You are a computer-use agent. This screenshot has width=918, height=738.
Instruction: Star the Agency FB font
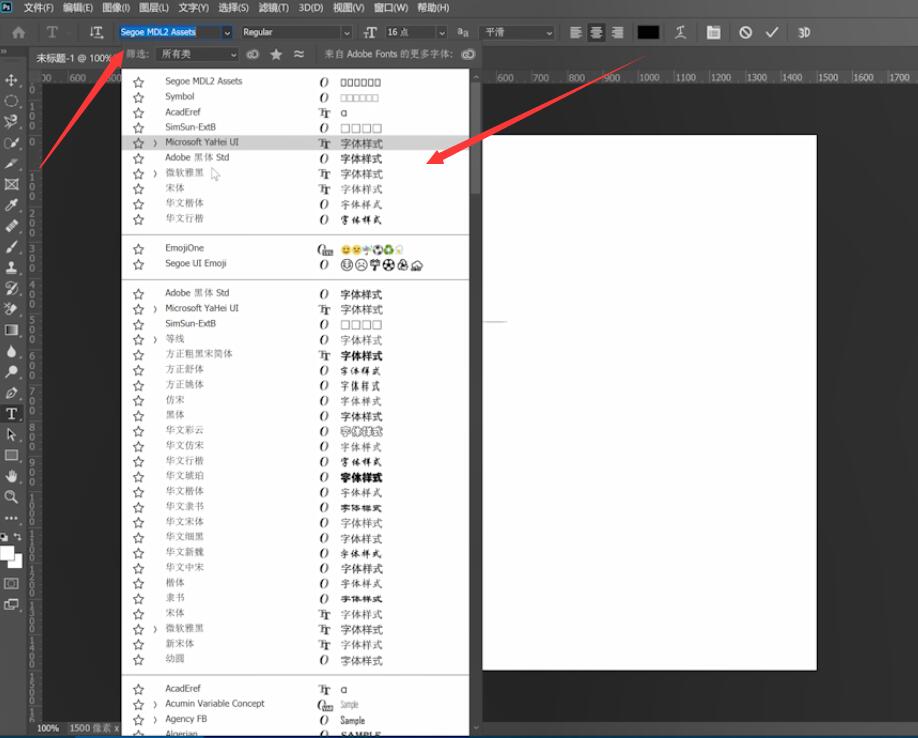tap(138, 720)
